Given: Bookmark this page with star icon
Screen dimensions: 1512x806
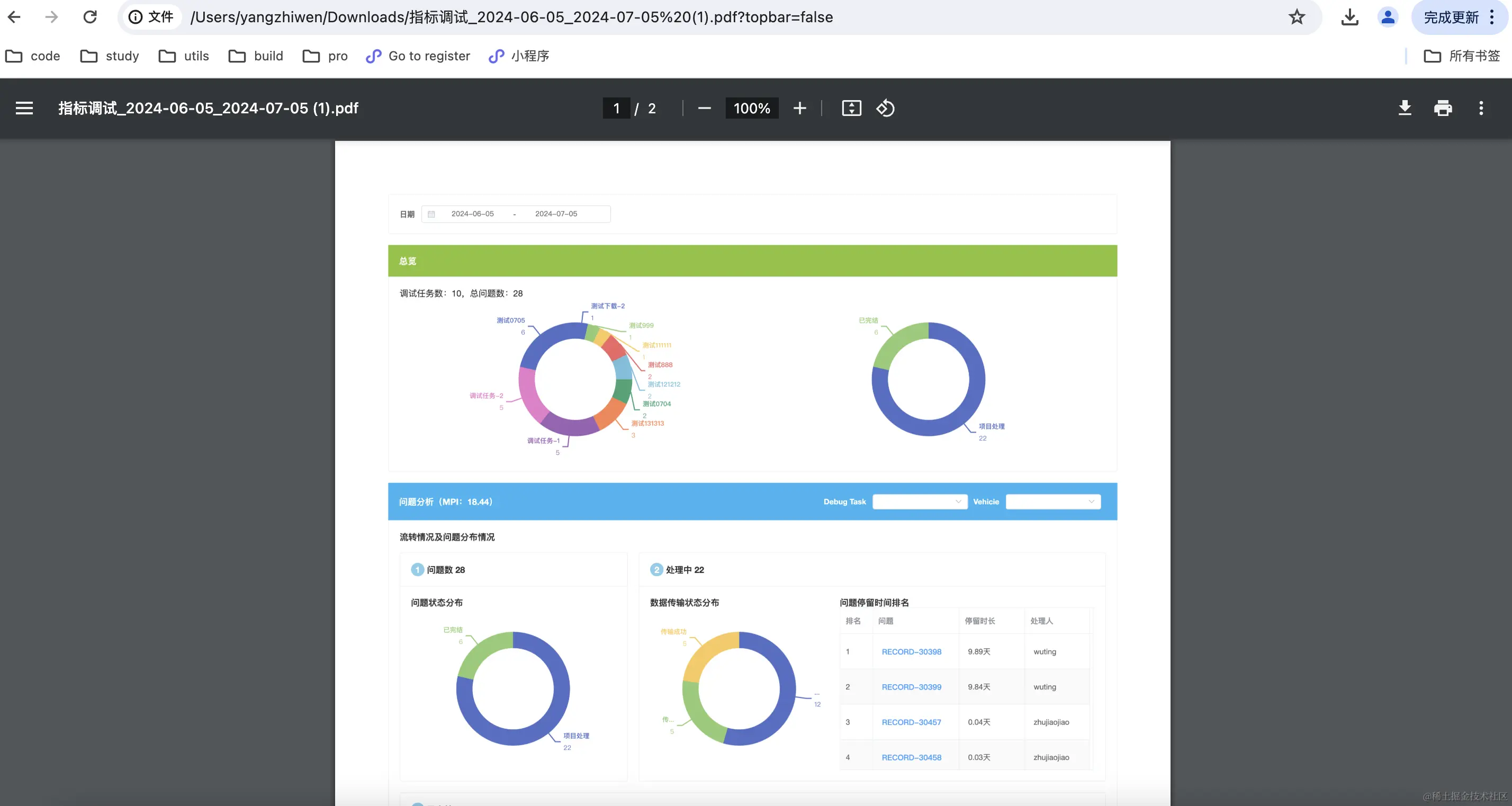Looking at the screenshot, I should [1297, 17].
